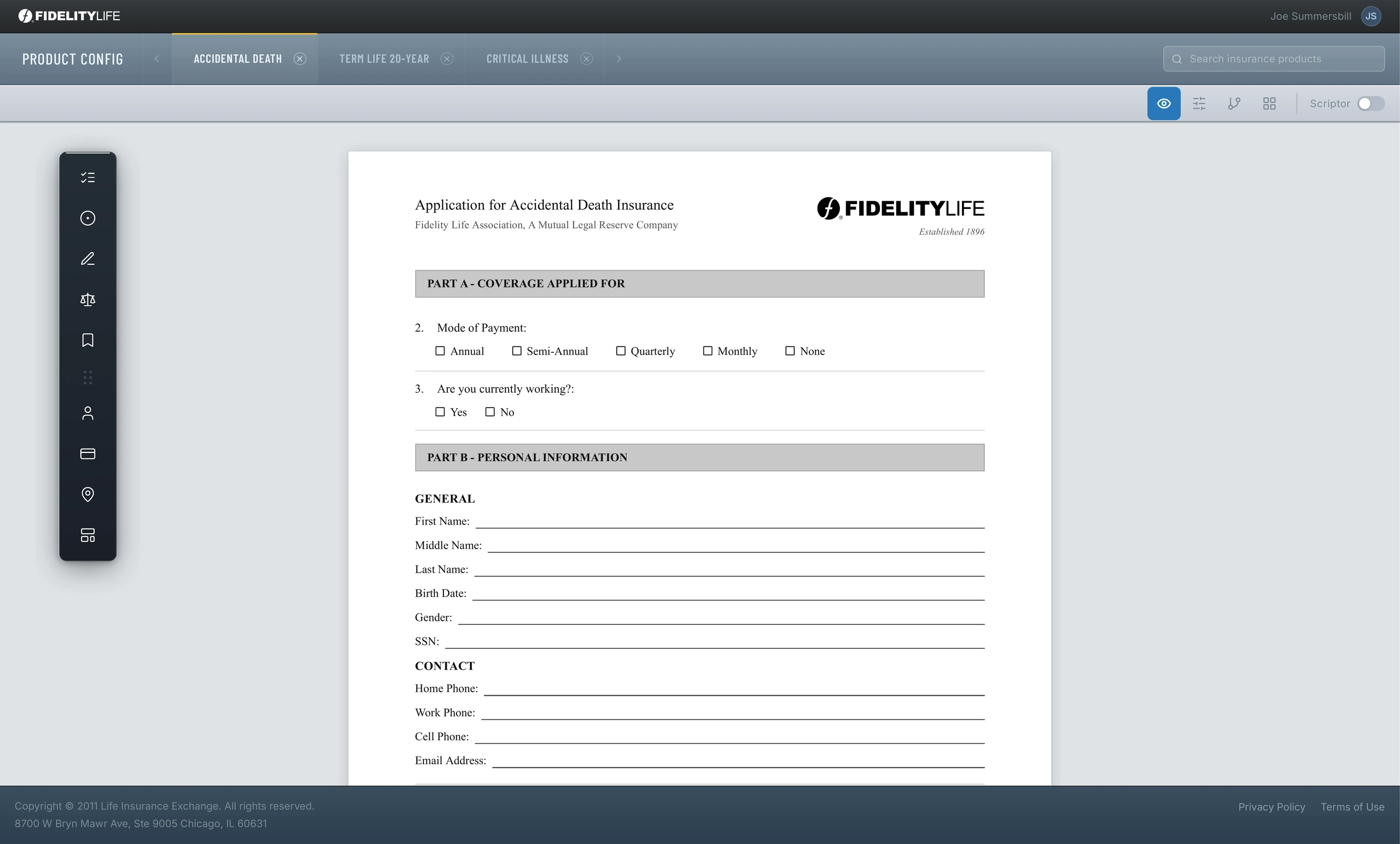Click the CONTACT subsection heading

[x=445, y=666]
